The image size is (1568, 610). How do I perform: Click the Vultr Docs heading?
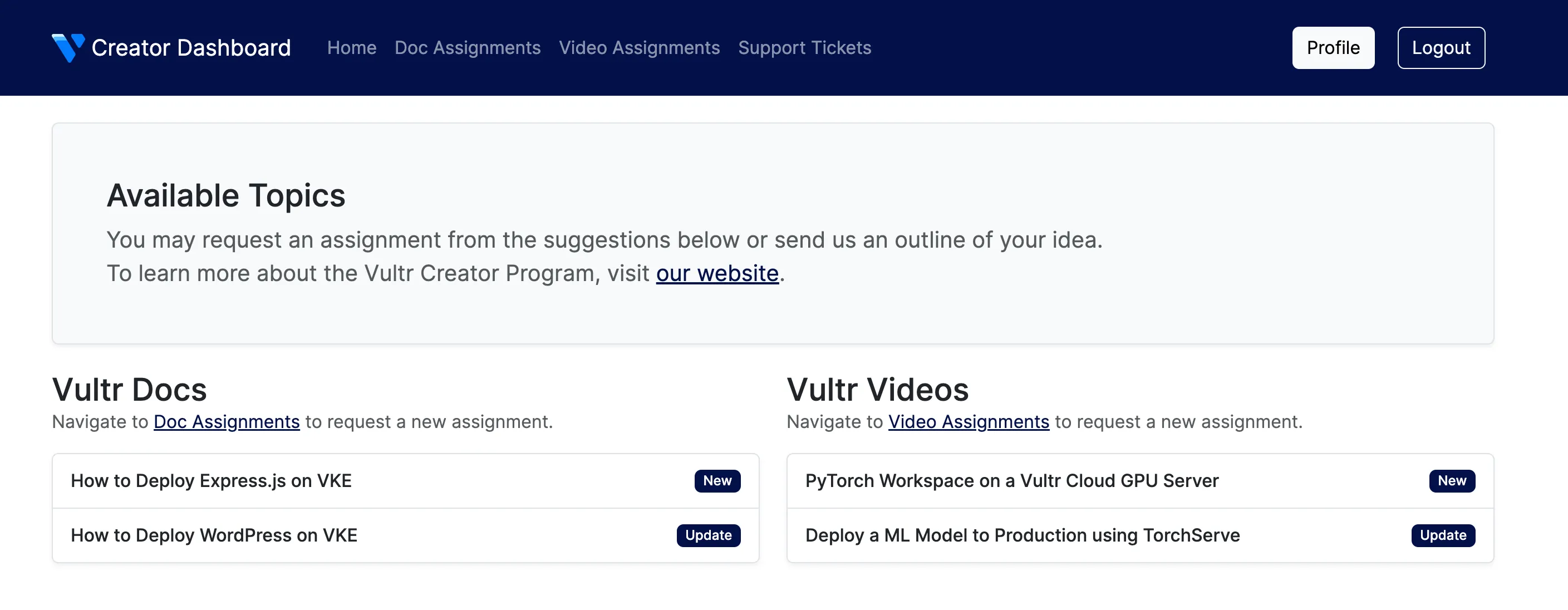coord(129,389)
